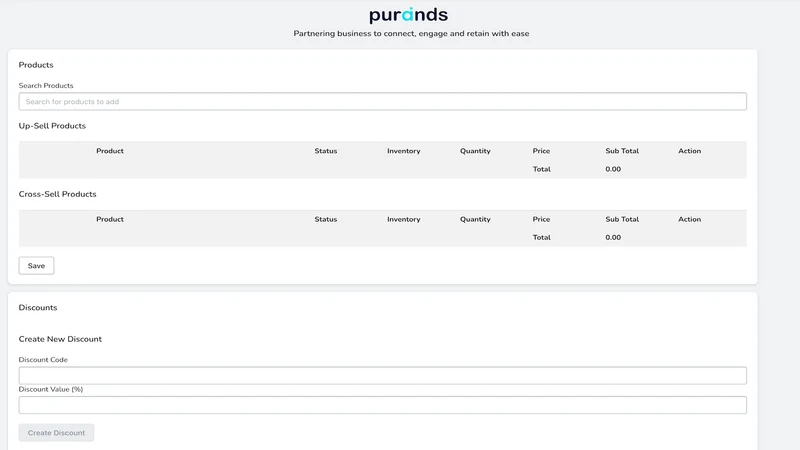Click the Total label in Up-Sell table
The width and height of the screenshot is (800, 450).
coord(541,169)
